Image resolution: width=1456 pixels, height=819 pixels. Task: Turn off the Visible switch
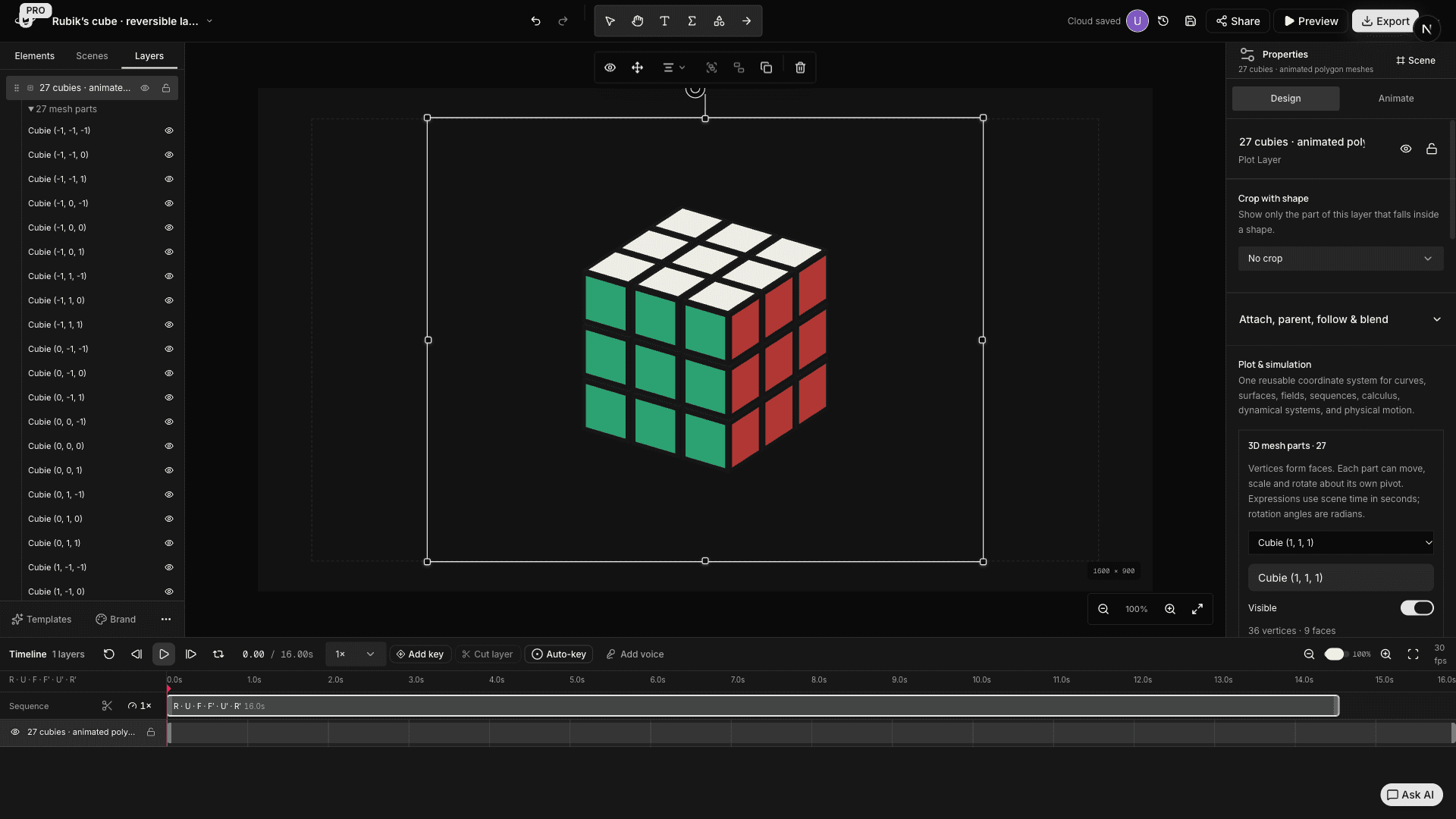coord(1417,608)
